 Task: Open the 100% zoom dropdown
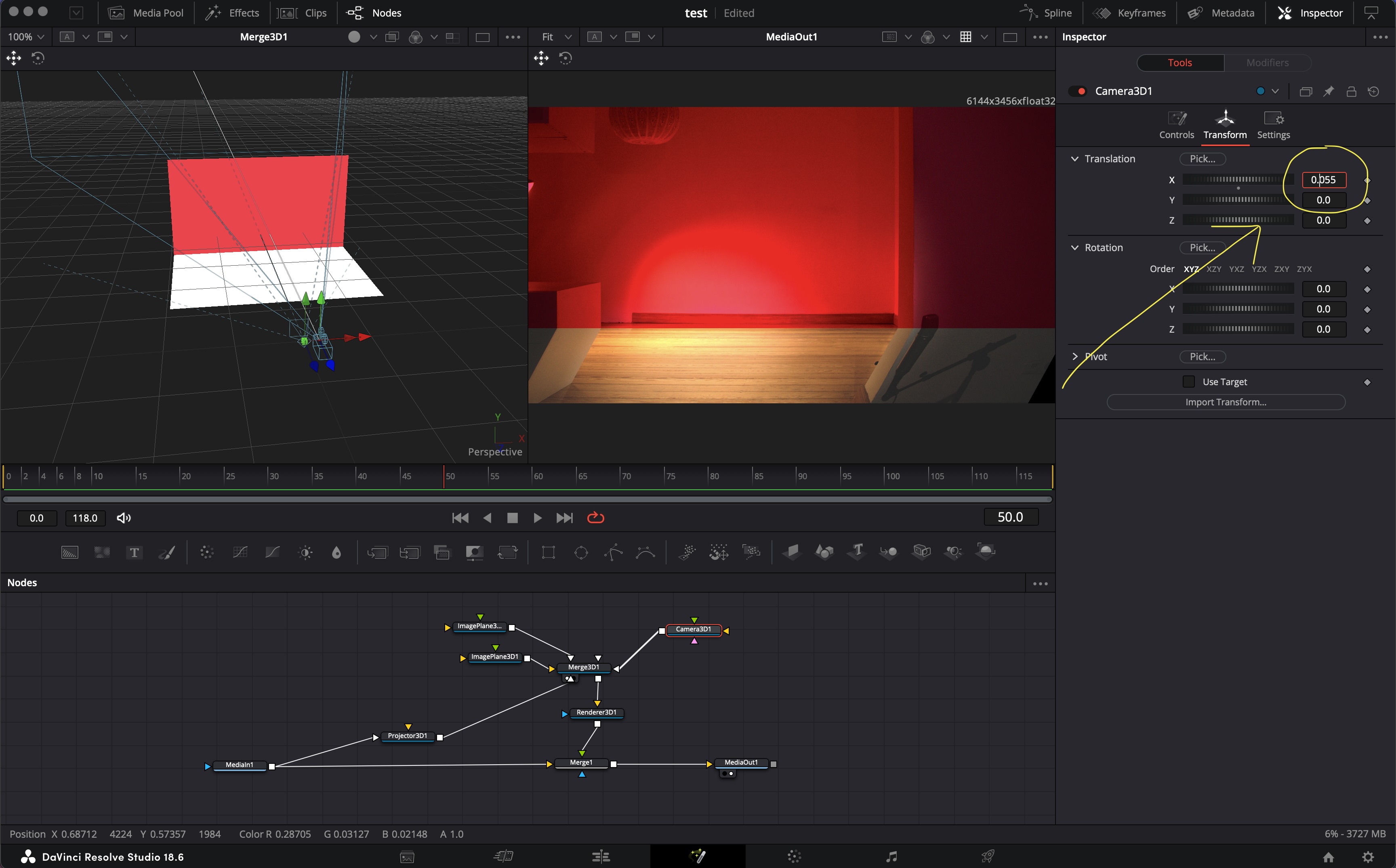click(25, 37)
